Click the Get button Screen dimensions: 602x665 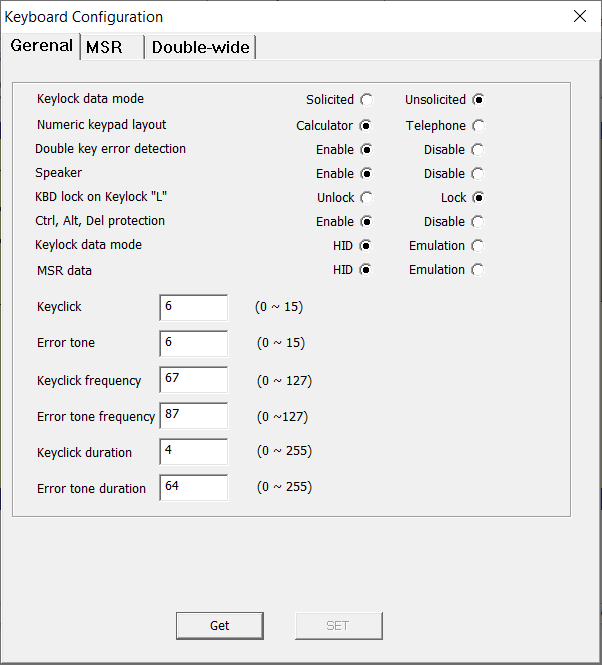220,626
